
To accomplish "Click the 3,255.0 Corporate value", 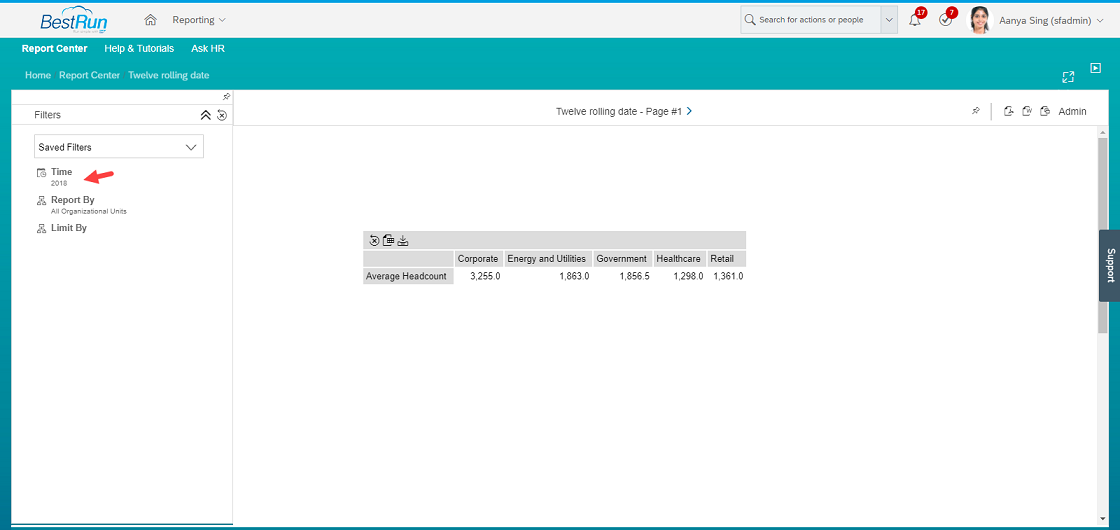I will pos(485,276).
